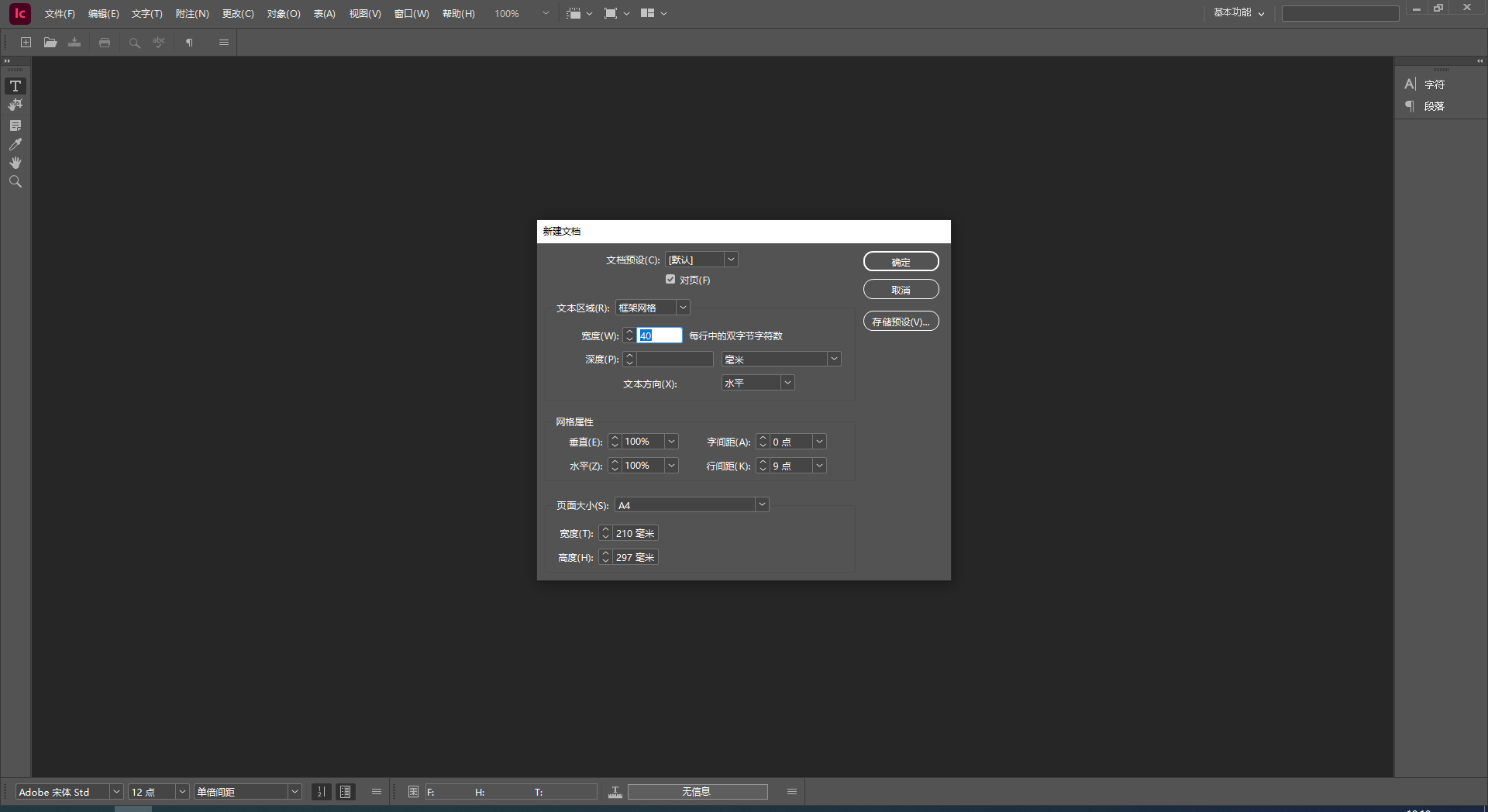Open the 文件(F) menu
The width and height of the screenshot is (1488, 812).
60,14
